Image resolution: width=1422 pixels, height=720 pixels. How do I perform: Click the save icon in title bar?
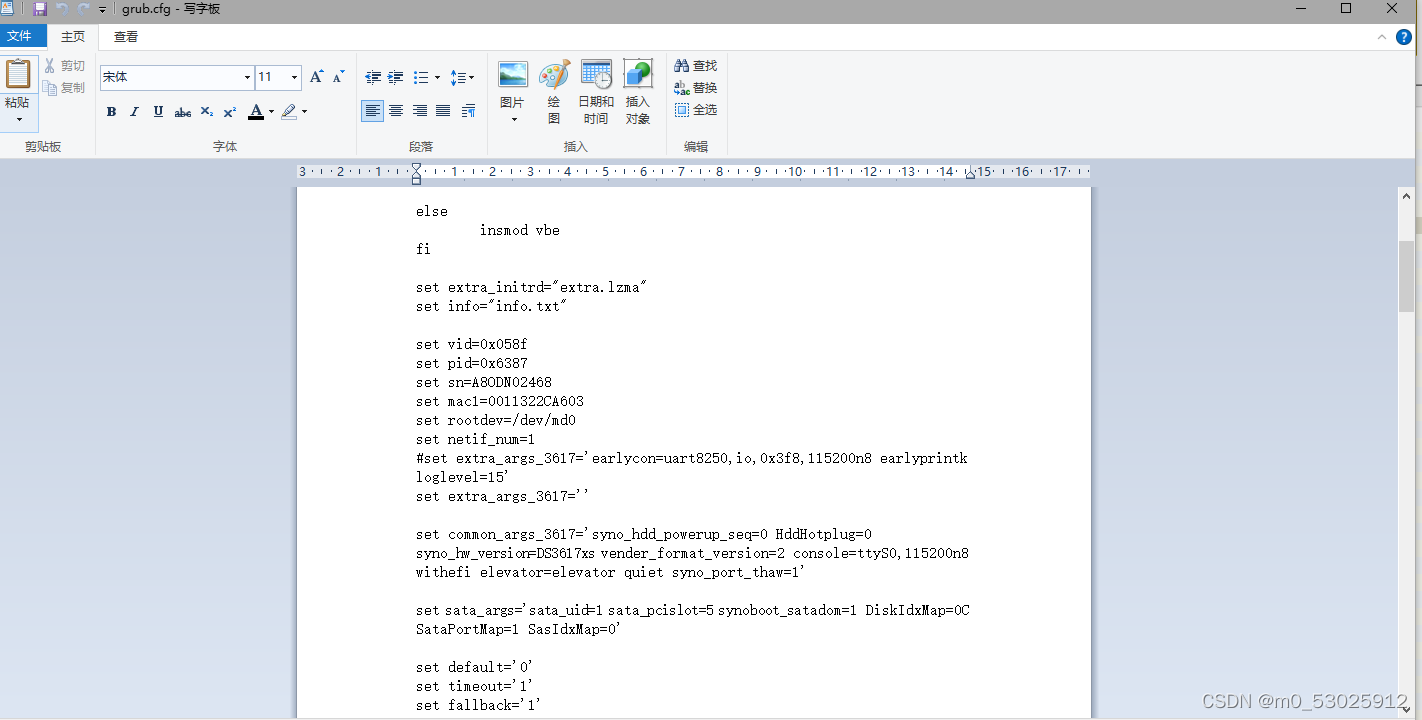pyautogui.click(x=40, y=9)
